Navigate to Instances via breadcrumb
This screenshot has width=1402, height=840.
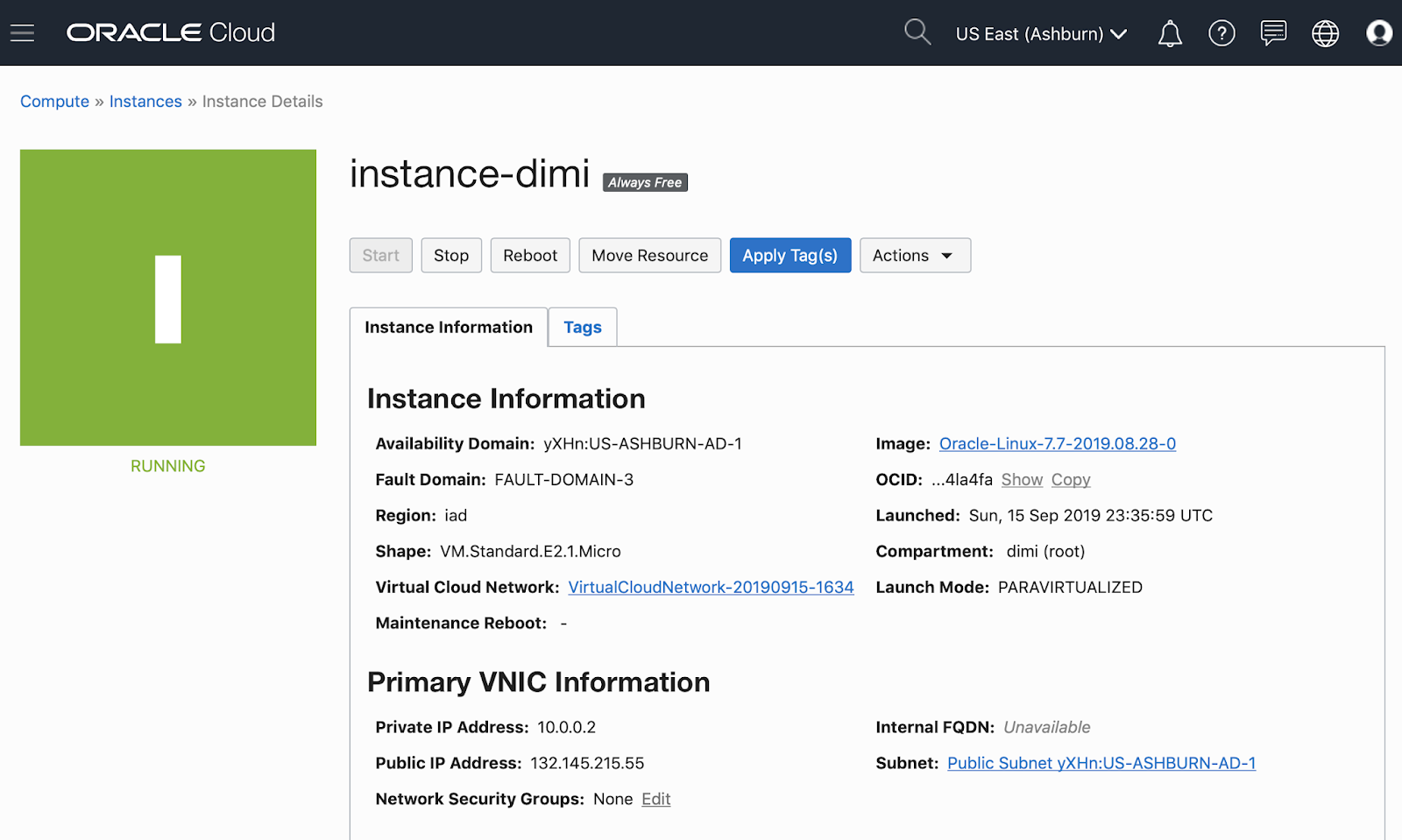point(145,101)
